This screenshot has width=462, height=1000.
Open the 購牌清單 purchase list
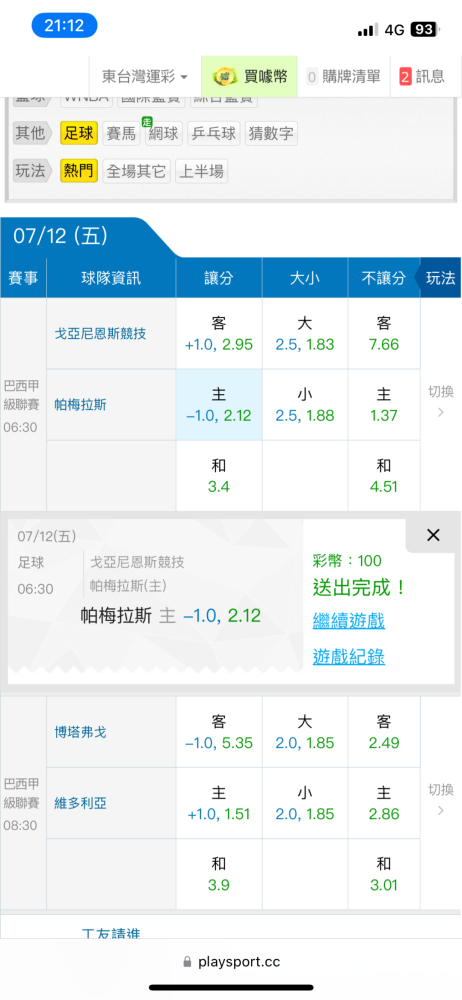(344, 77)
